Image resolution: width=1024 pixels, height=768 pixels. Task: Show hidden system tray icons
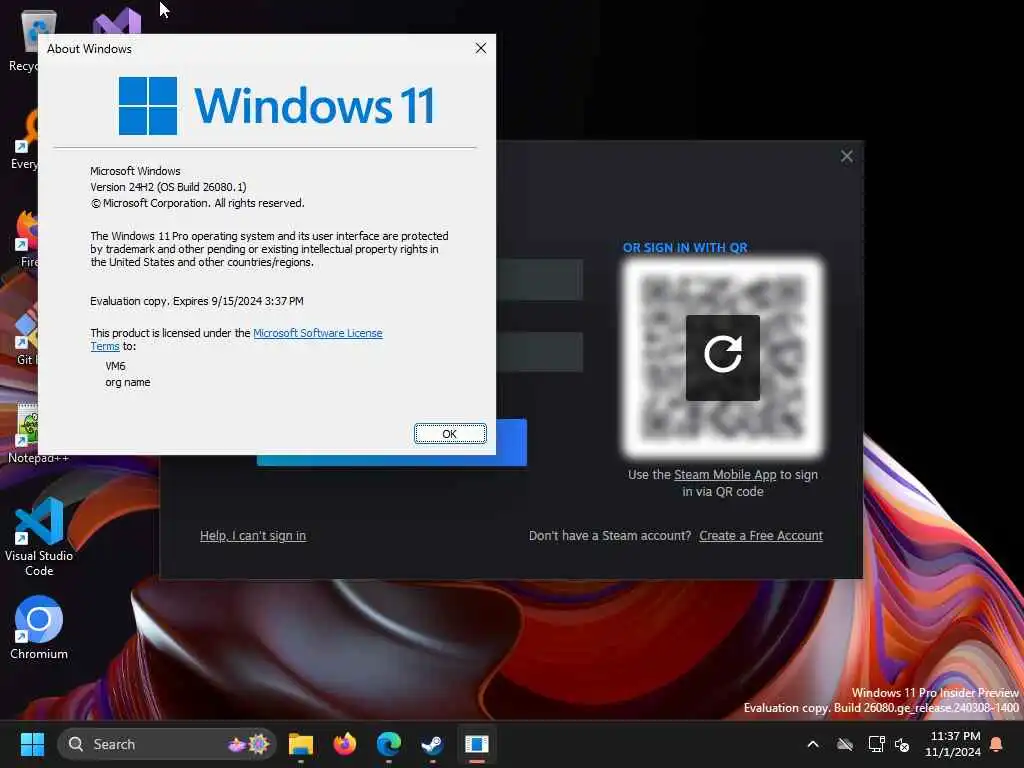813,744
